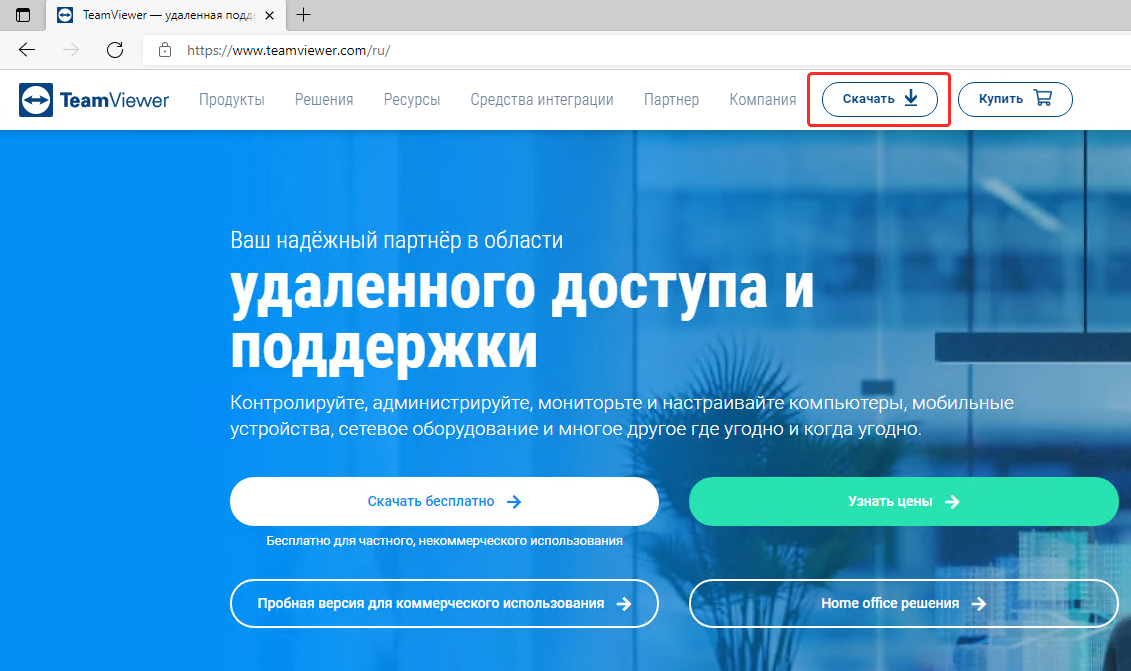Click the TeamViewer logo in the header

pos(94,100)
